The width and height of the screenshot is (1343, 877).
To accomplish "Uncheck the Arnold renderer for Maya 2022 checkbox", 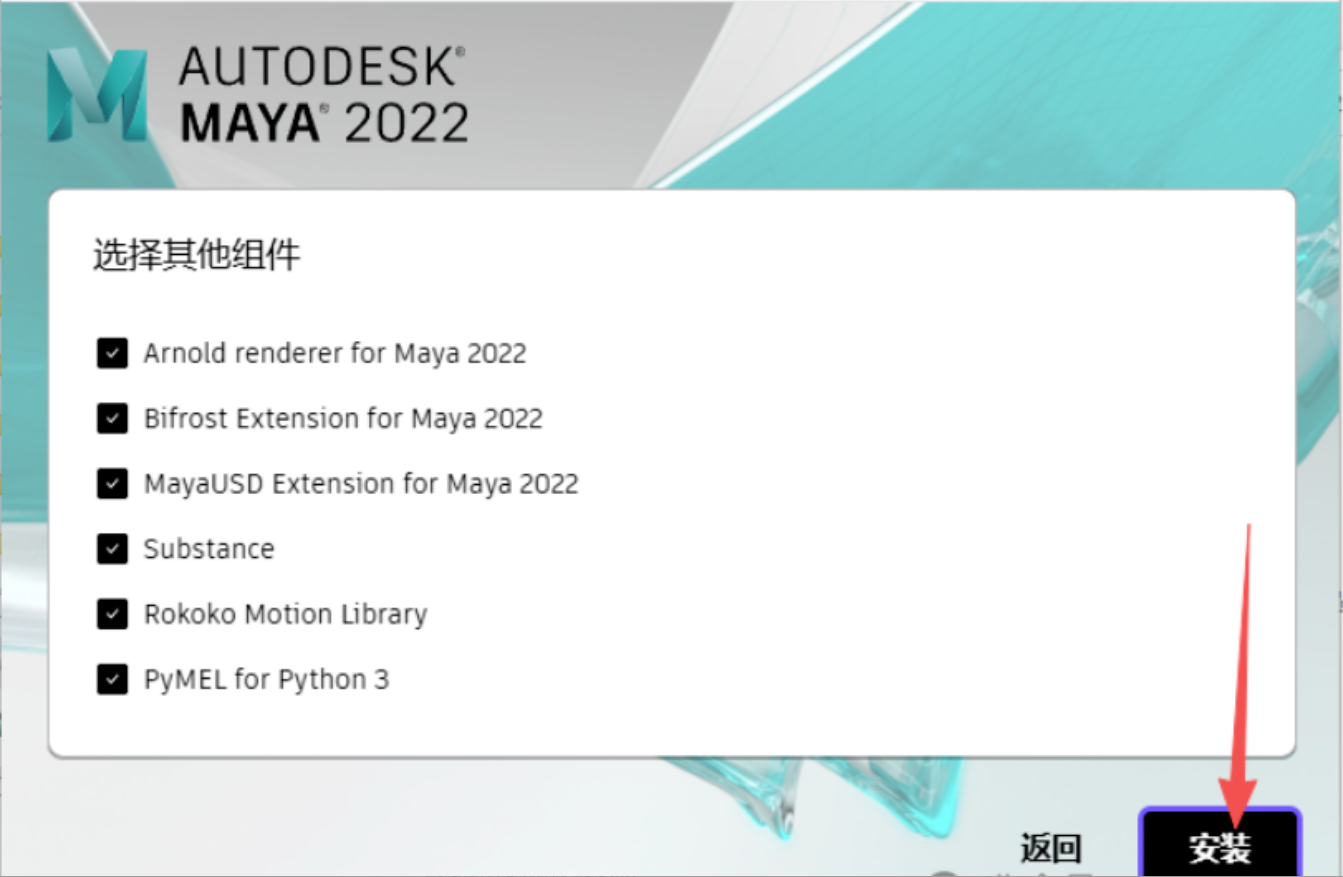I will [112, 353].
